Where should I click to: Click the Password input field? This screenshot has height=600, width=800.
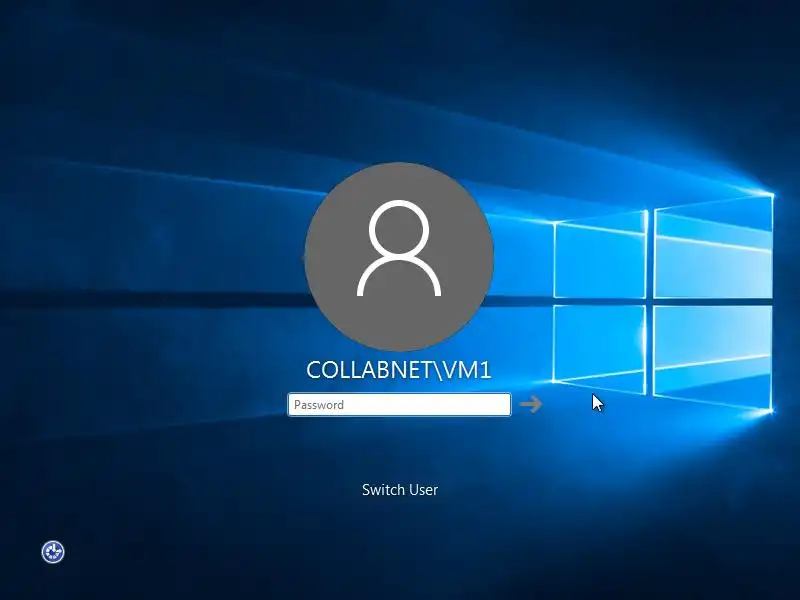399,405
